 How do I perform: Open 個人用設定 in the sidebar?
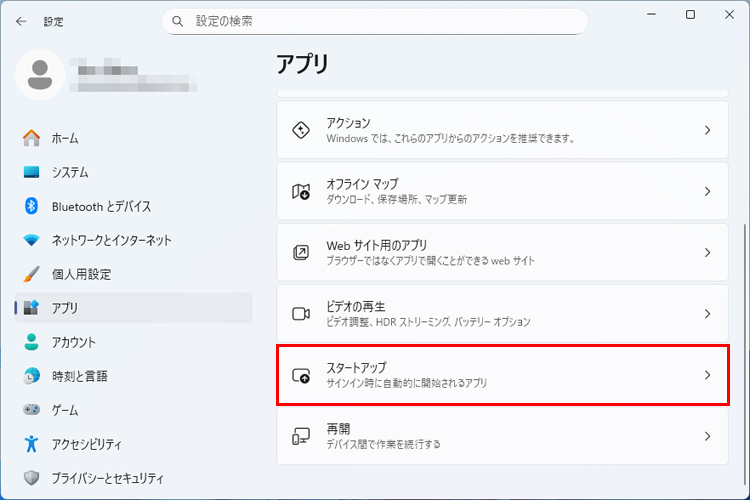pos(81,274)
